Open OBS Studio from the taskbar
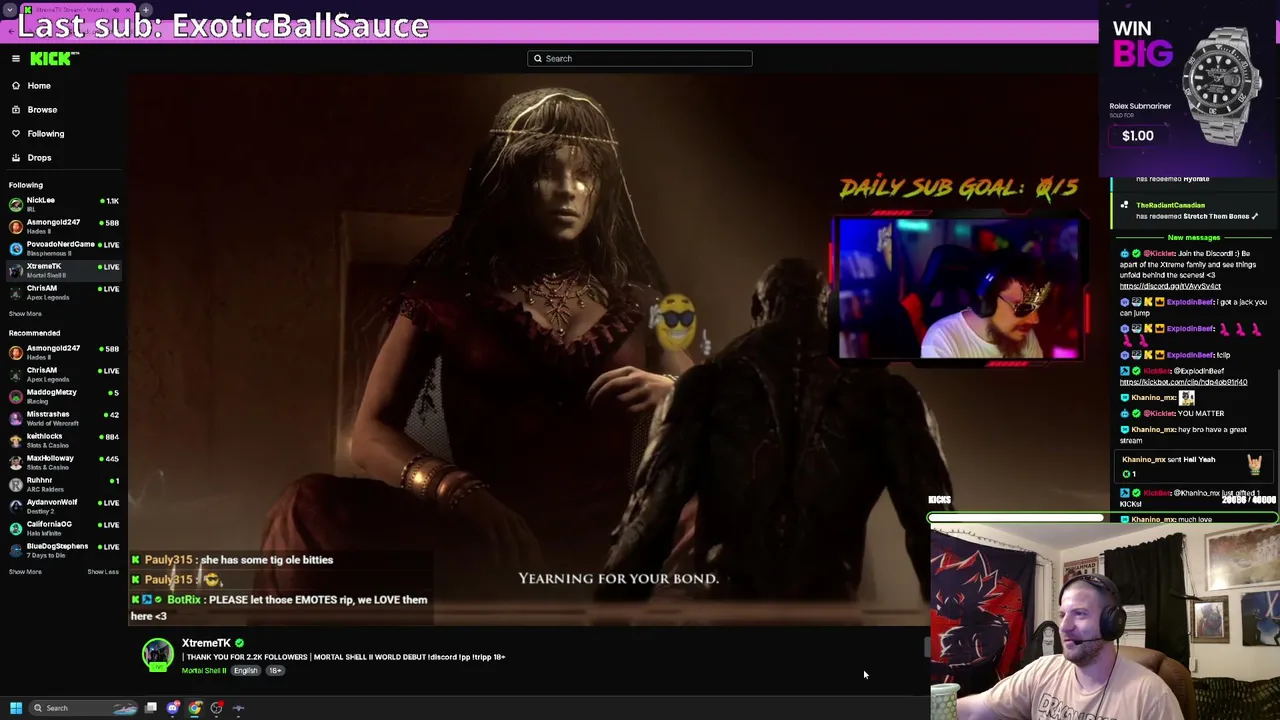The width and height of the screenshot is (1280, 720). (217, 708)
